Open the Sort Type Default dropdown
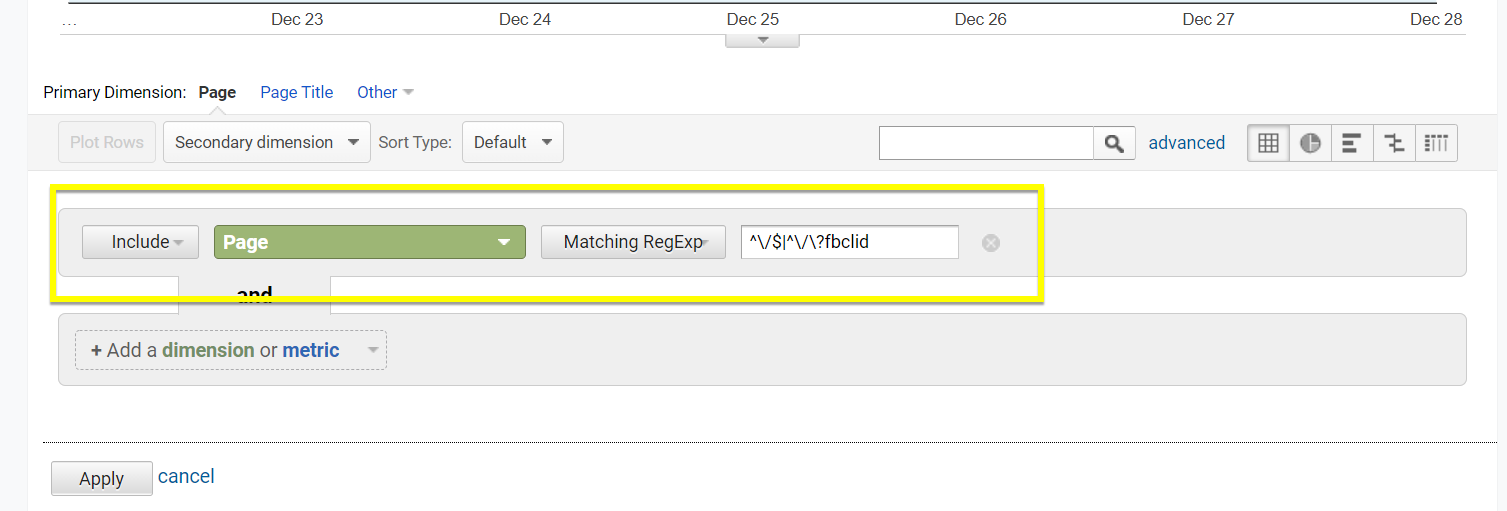 coord(512,142)
